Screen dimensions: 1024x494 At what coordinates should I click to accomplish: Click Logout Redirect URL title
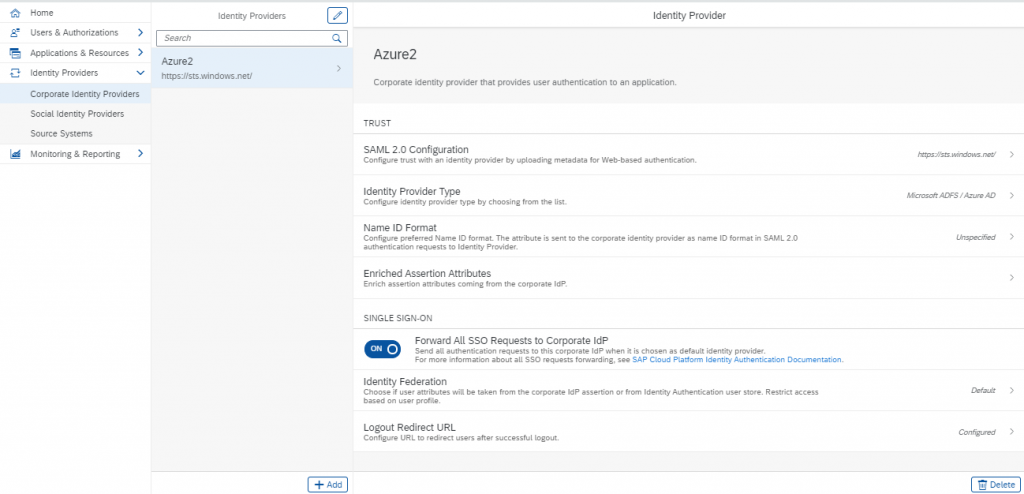(x=409, y=427)
